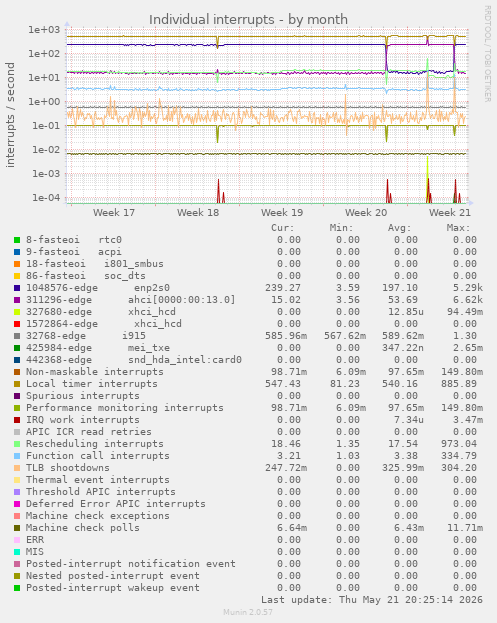Click the Non-maskable interrupts legend entry
This screenshot has height=623, width=497.
(95, 372)
